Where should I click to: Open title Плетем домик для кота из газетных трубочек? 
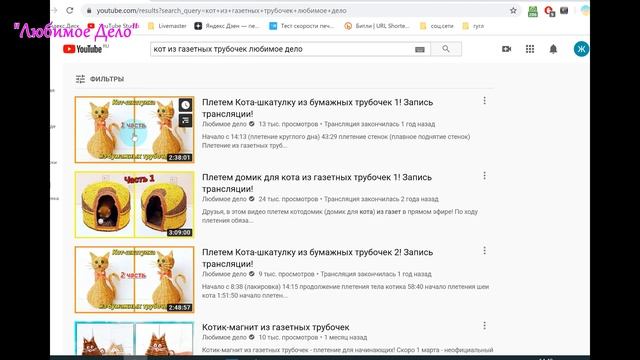click(317, 183)
